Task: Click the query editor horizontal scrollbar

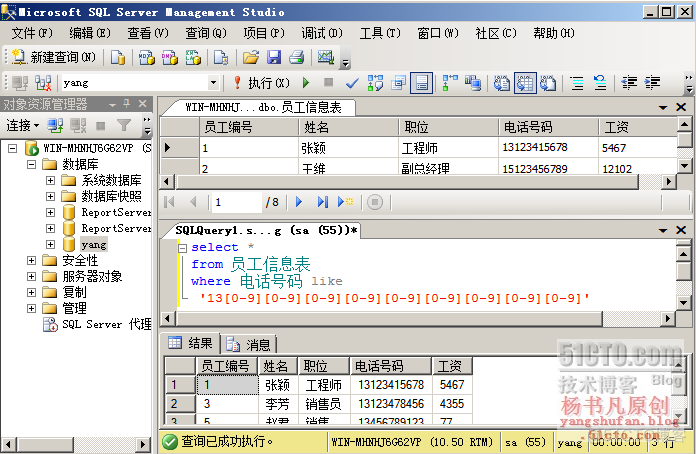Action: [x=419, y=318]
